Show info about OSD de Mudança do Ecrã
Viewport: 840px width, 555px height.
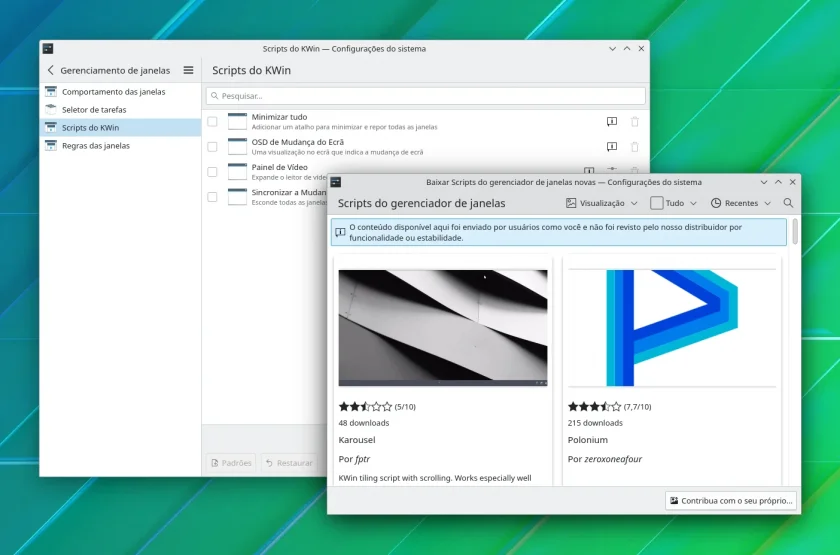[x=612, y=147]
